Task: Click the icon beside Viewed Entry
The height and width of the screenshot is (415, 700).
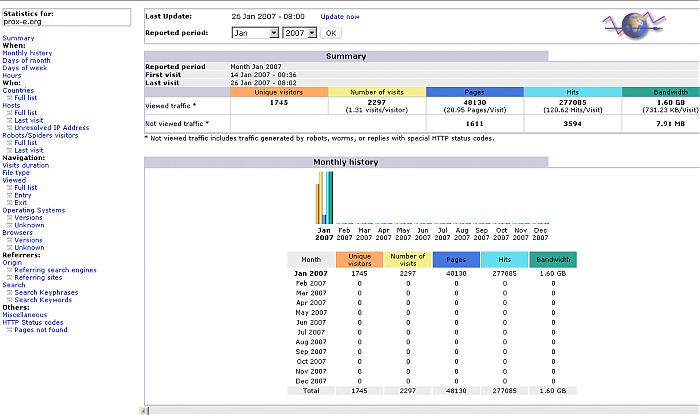Action: click(10, 195)
